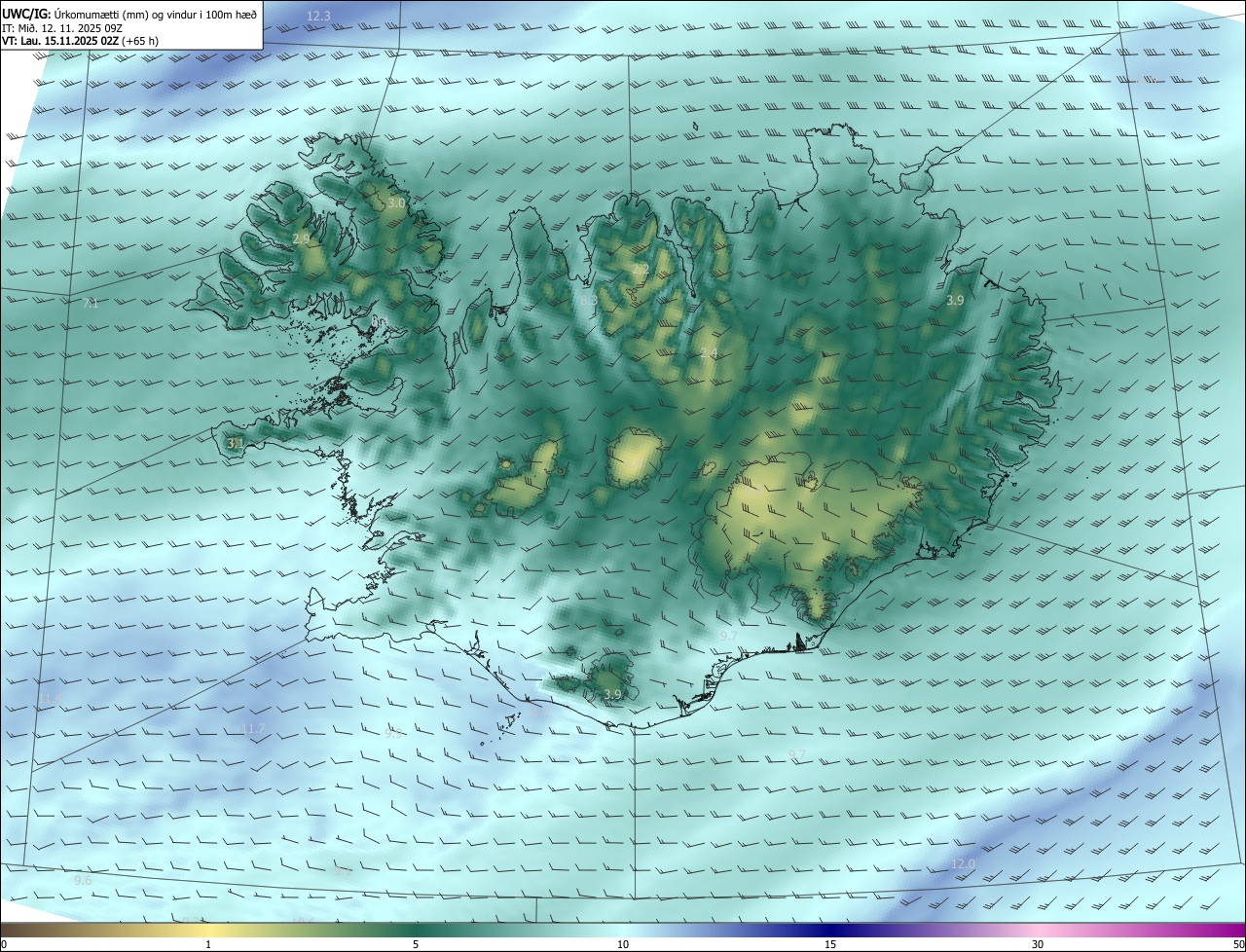Click the 9.6 value near bottom-left edge
1246x952 pixels.
[x=83, y=880]
